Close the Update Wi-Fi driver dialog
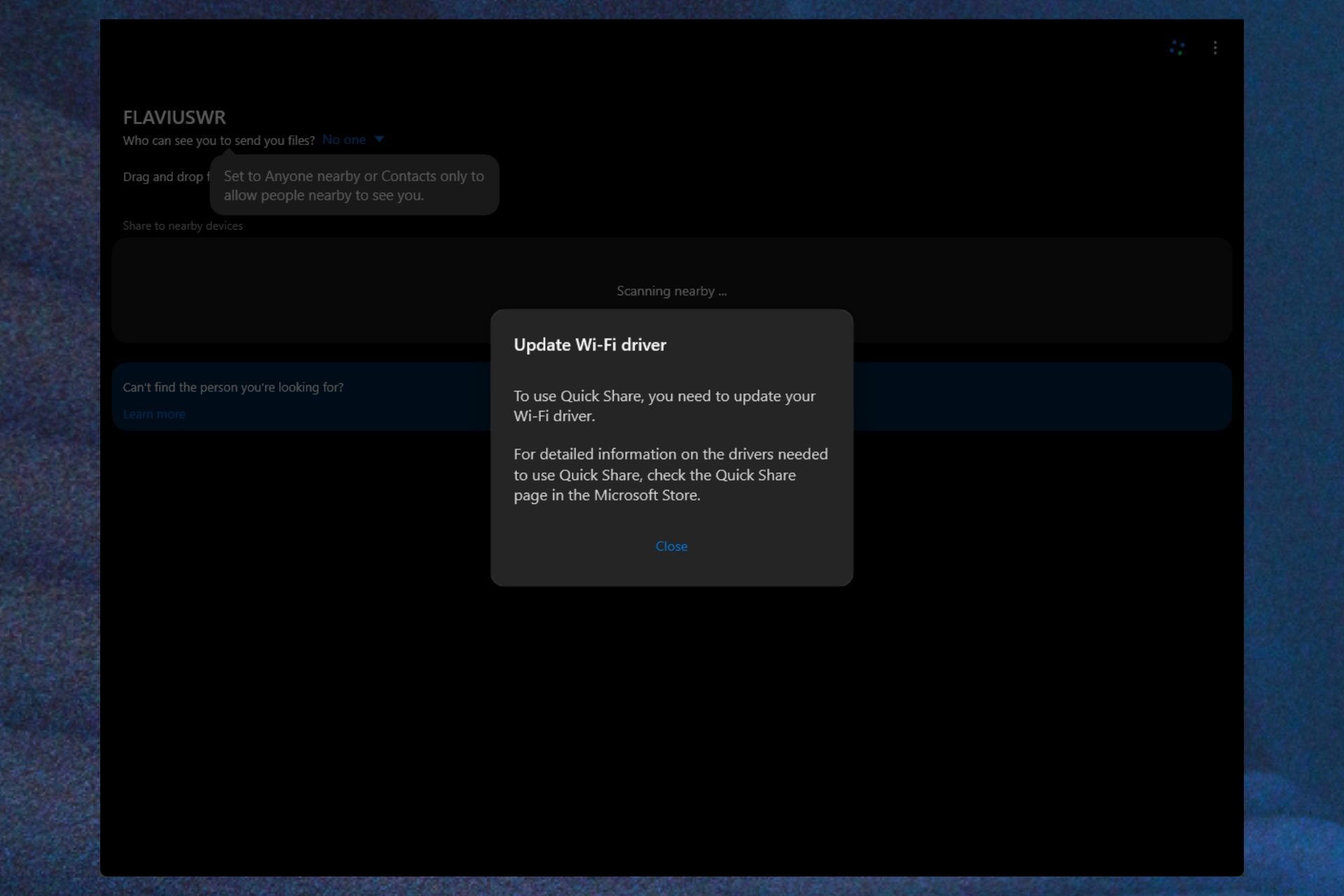 [671, 546]
